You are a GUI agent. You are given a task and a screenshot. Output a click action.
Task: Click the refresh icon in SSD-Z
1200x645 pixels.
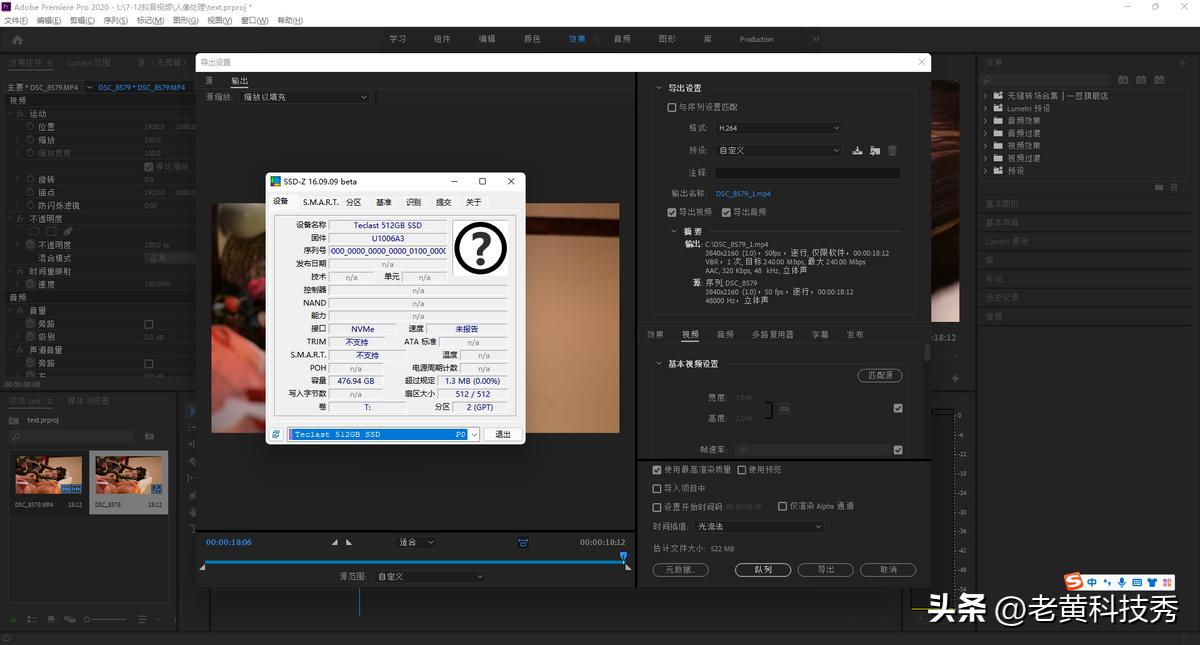(x=275, y=434)
